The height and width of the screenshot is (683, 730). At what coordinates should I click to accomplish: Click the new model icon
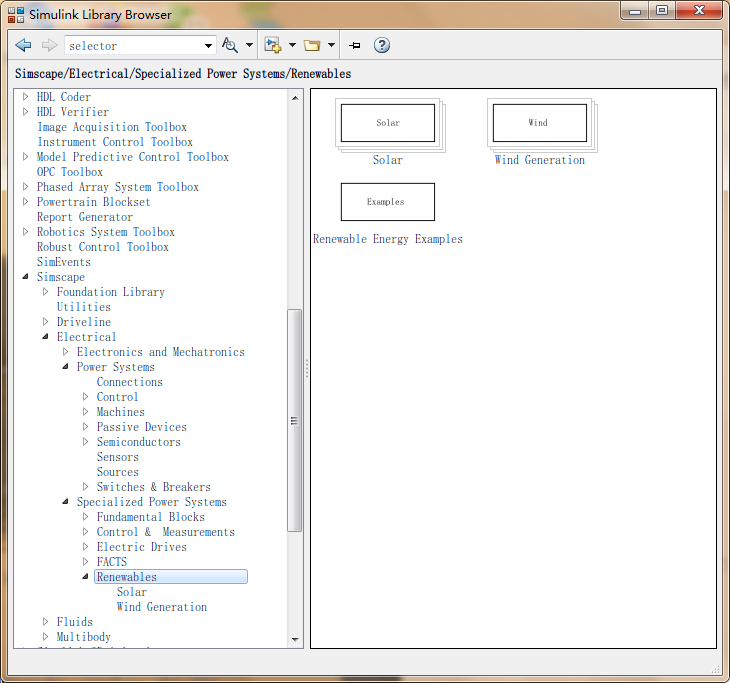(x=272, y=45)
